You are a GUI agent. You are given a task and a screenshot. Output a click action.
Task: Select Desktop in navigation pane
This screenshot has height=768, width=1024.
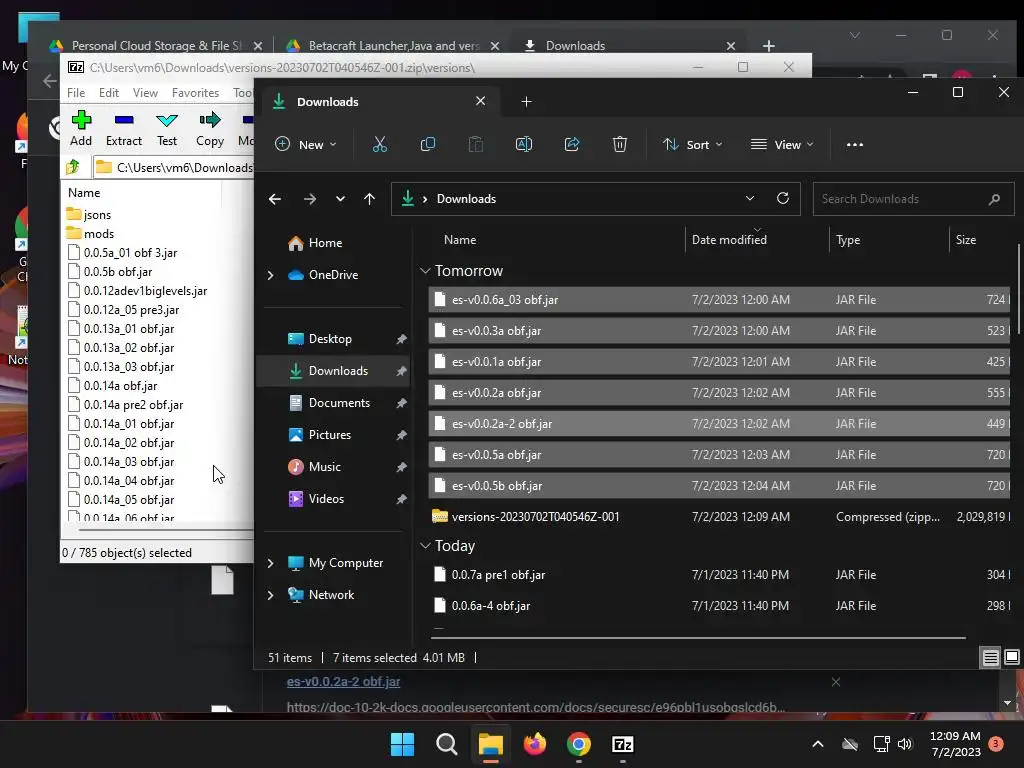[x=330, y=339]
